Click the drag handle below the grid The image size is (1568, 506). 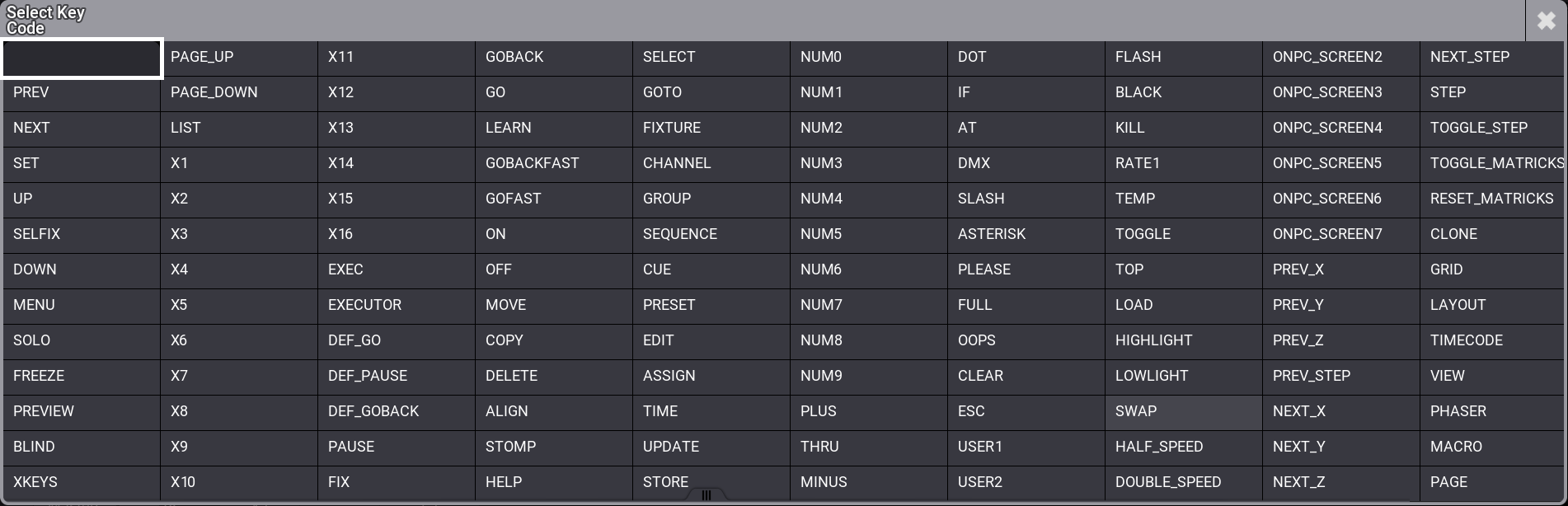click(x=707, y=496)
